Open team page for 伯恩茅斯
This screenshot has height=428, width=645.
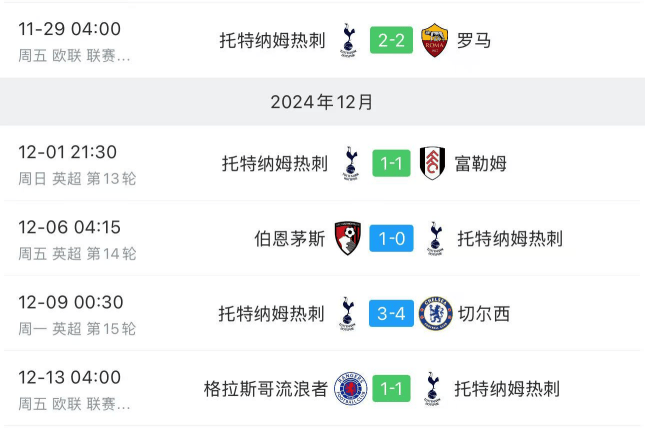tap(290, 239)
